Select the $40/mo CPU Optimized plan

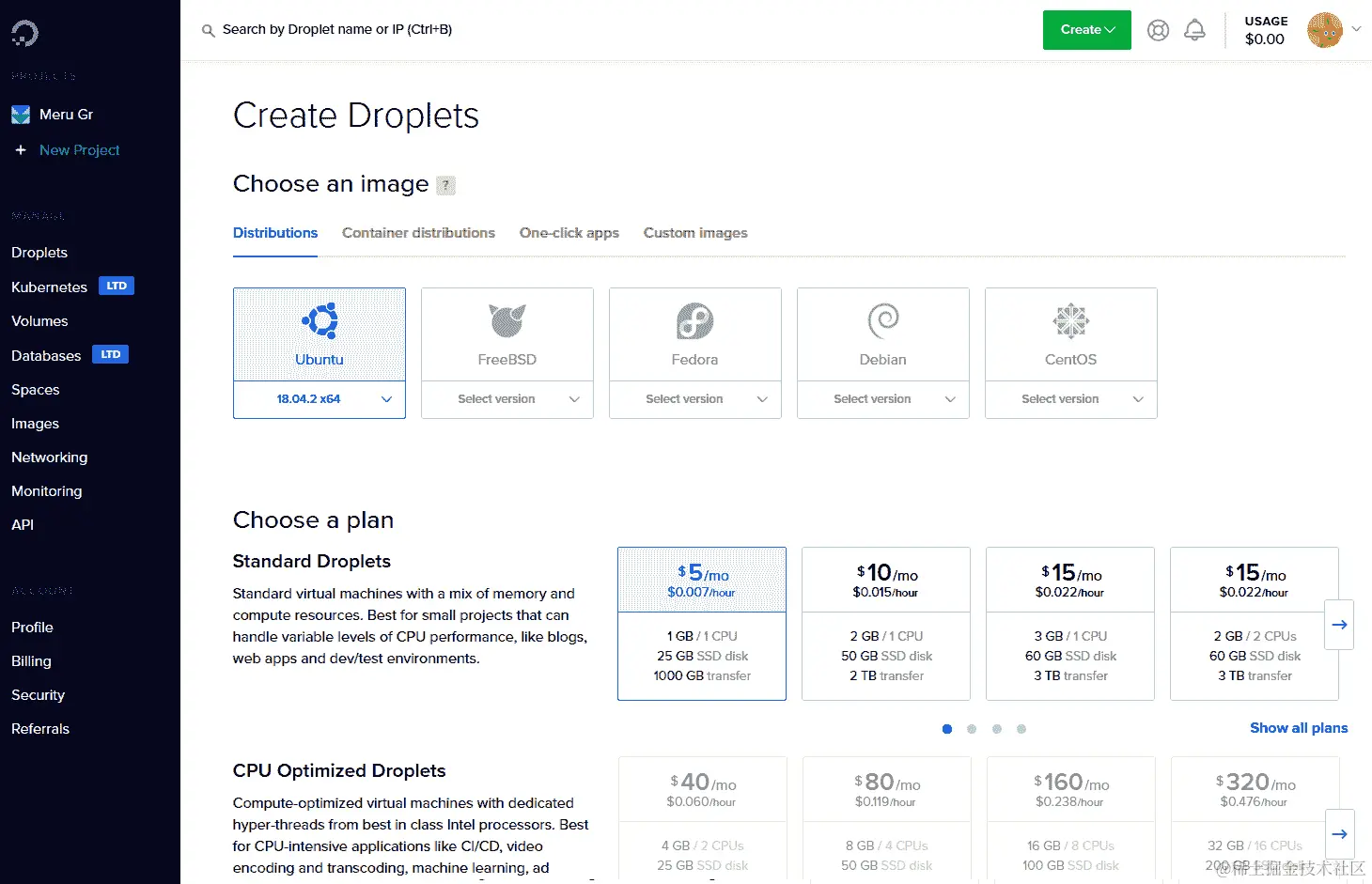point(702,820)
